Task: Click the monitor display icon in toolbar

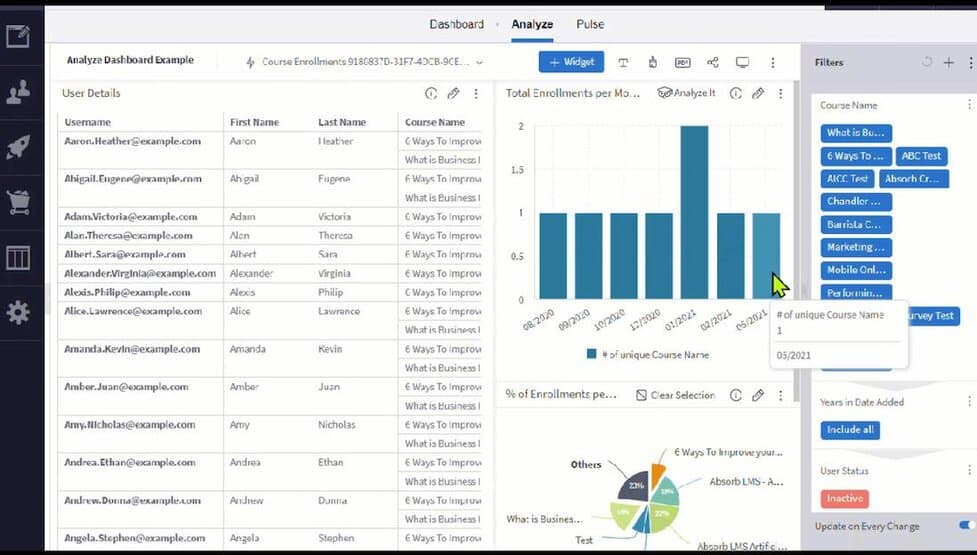Action: click(742, 62)
